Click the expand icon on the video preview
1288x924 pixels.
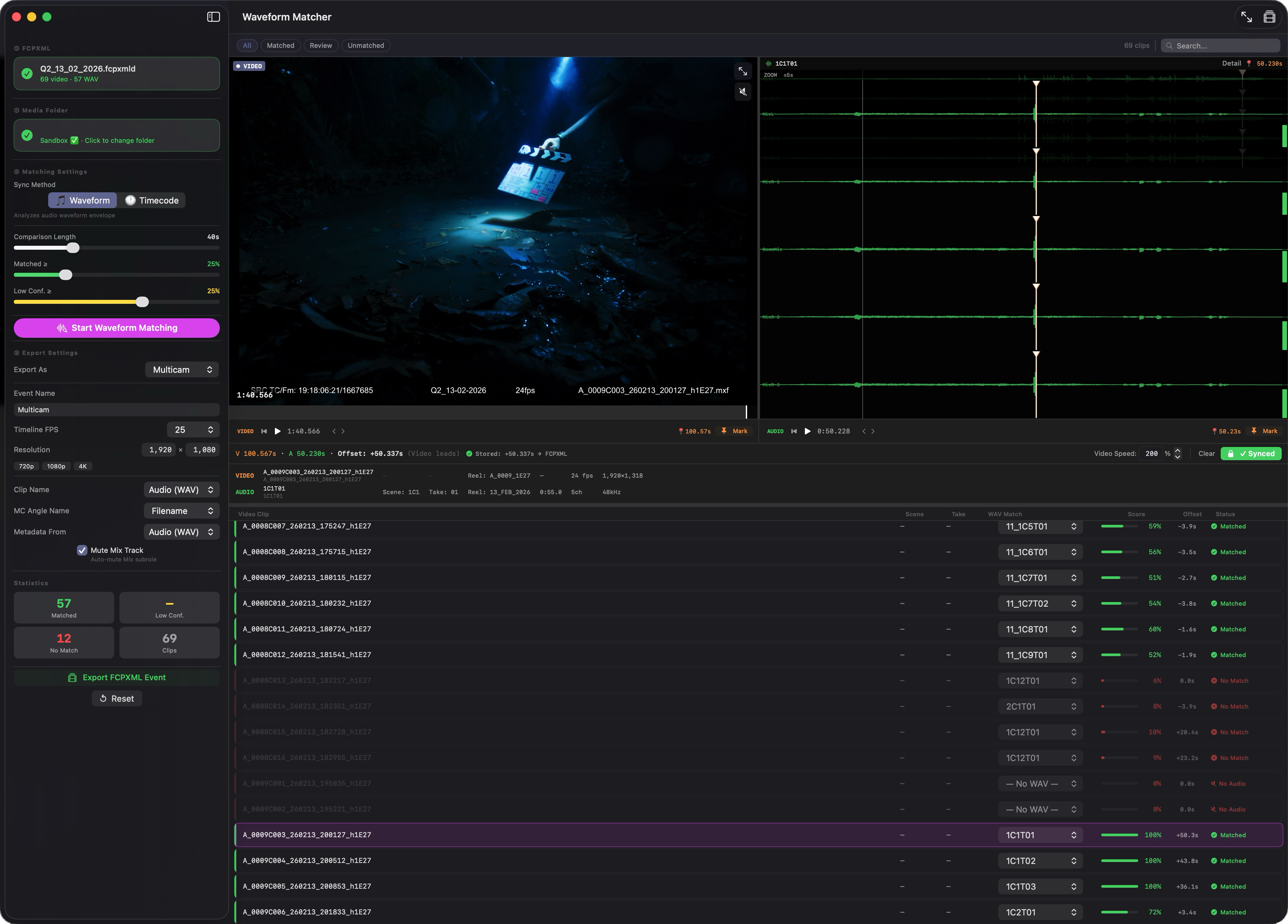click(743, 71)
